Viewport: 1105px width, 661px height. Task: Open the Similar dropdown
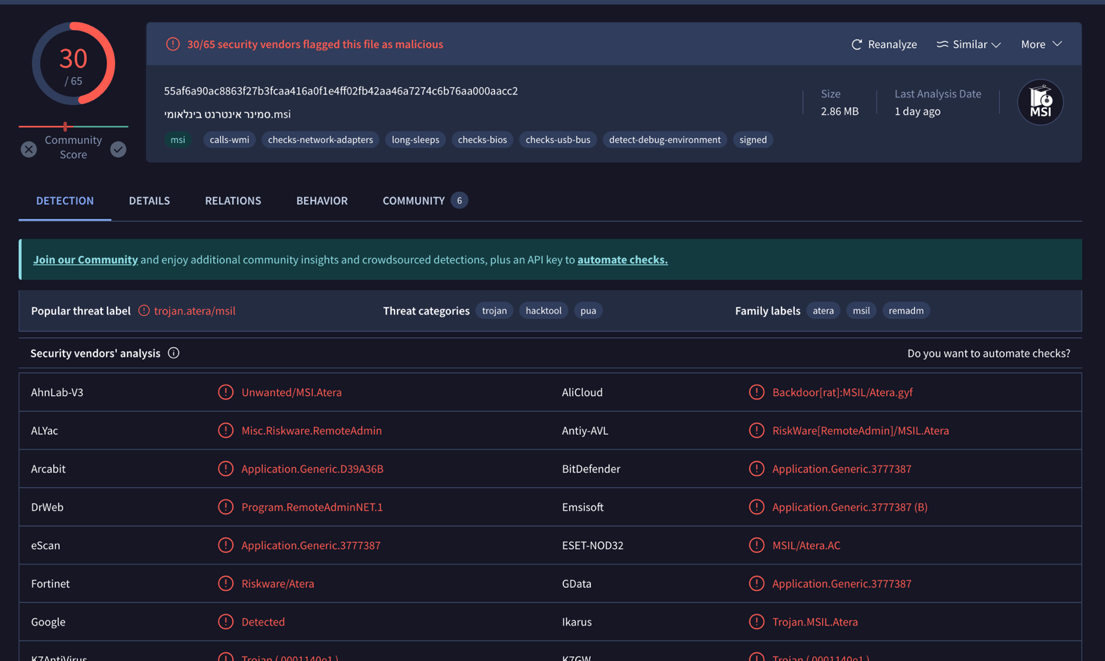[x=968, y=44]
